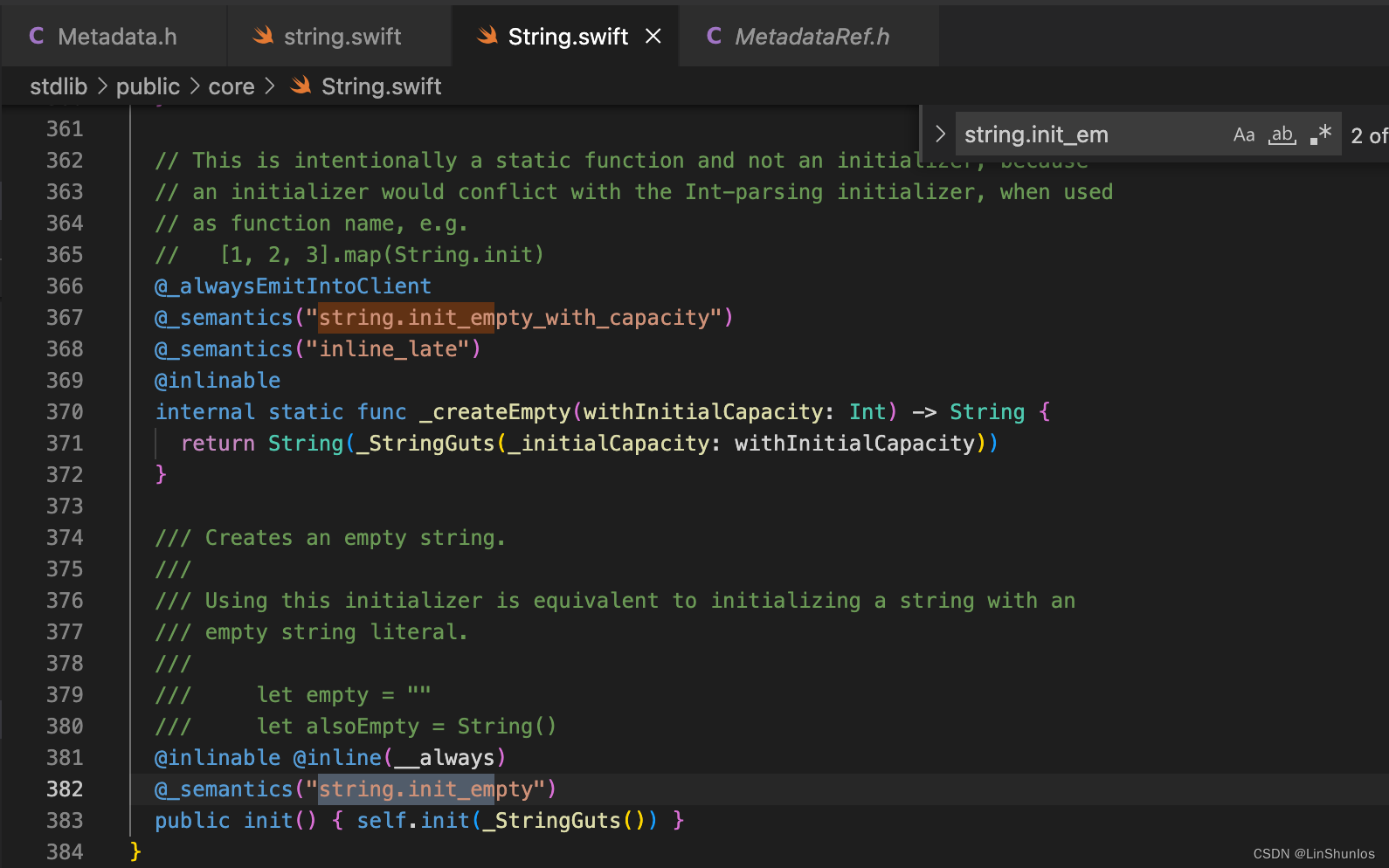Click line number 382
This screenshot has height=868, width=1389.
[x=65, y=789]
